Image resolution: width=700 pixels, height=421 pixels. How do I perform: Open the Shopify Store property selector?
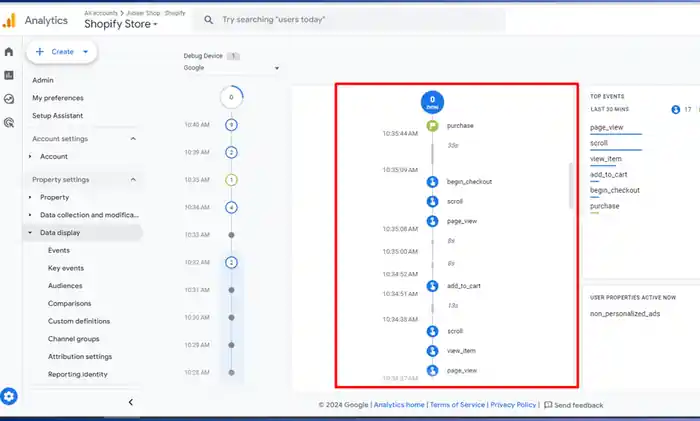[121, 24]
